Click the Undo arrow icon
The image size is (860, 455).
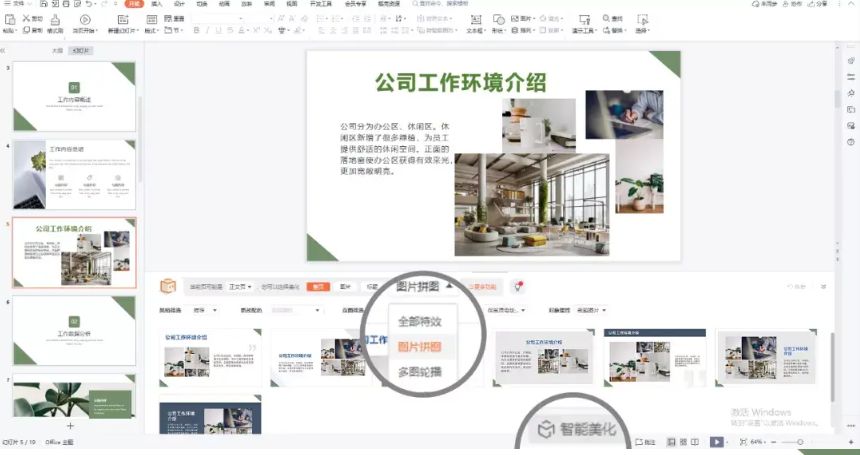point(89,4)
